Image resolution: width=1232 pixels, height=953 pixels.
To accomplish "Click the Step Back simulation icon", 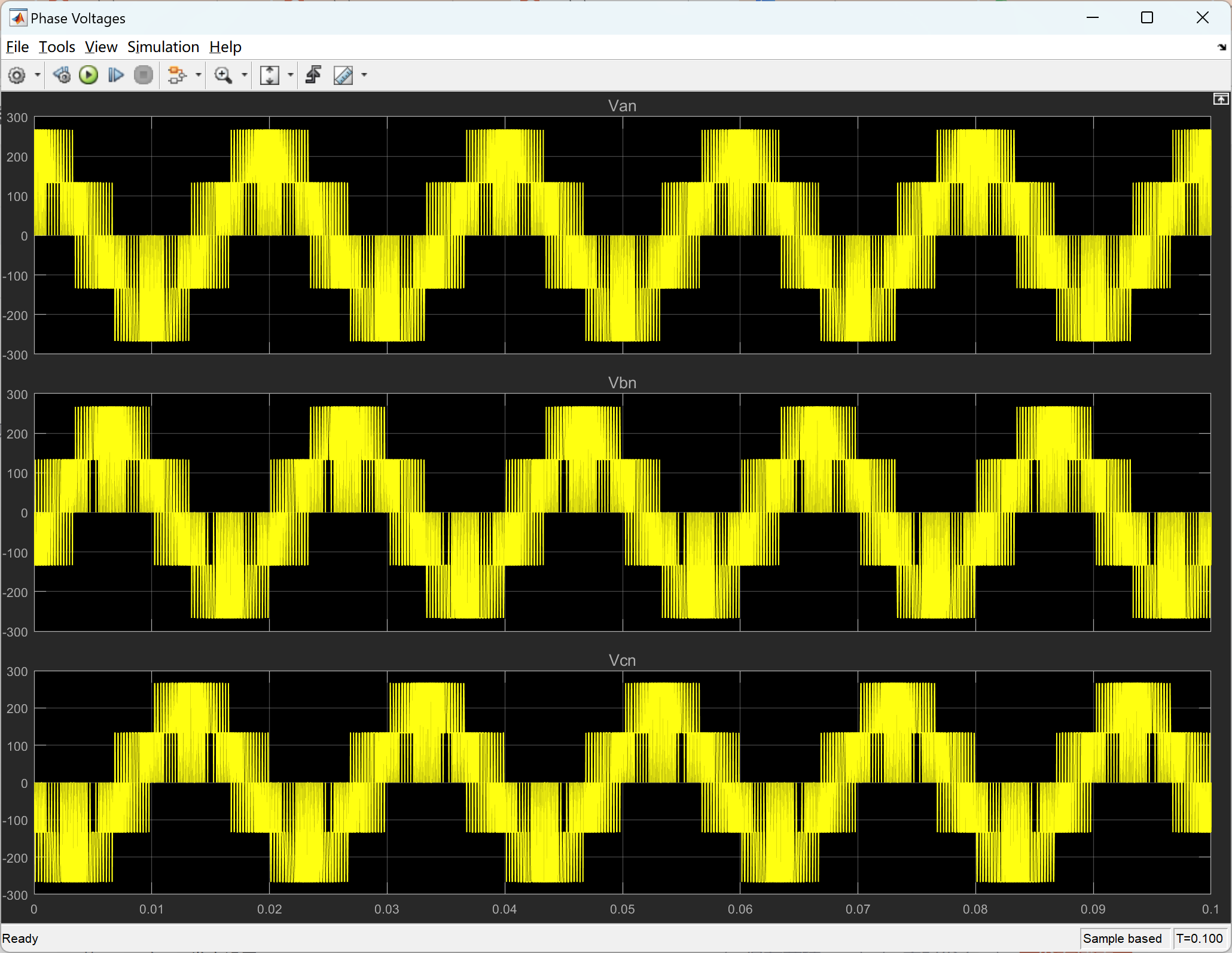I will (62, 75).
